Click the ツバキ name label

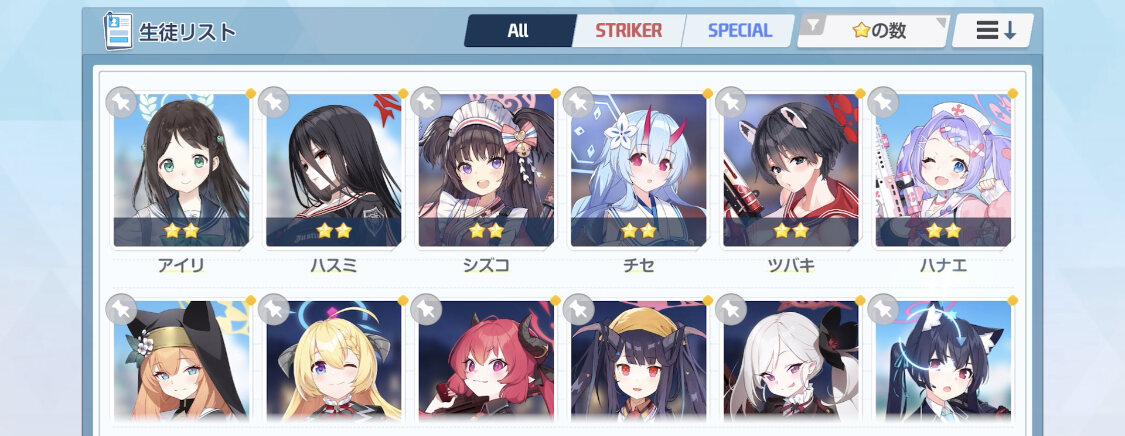click(791, 266)
